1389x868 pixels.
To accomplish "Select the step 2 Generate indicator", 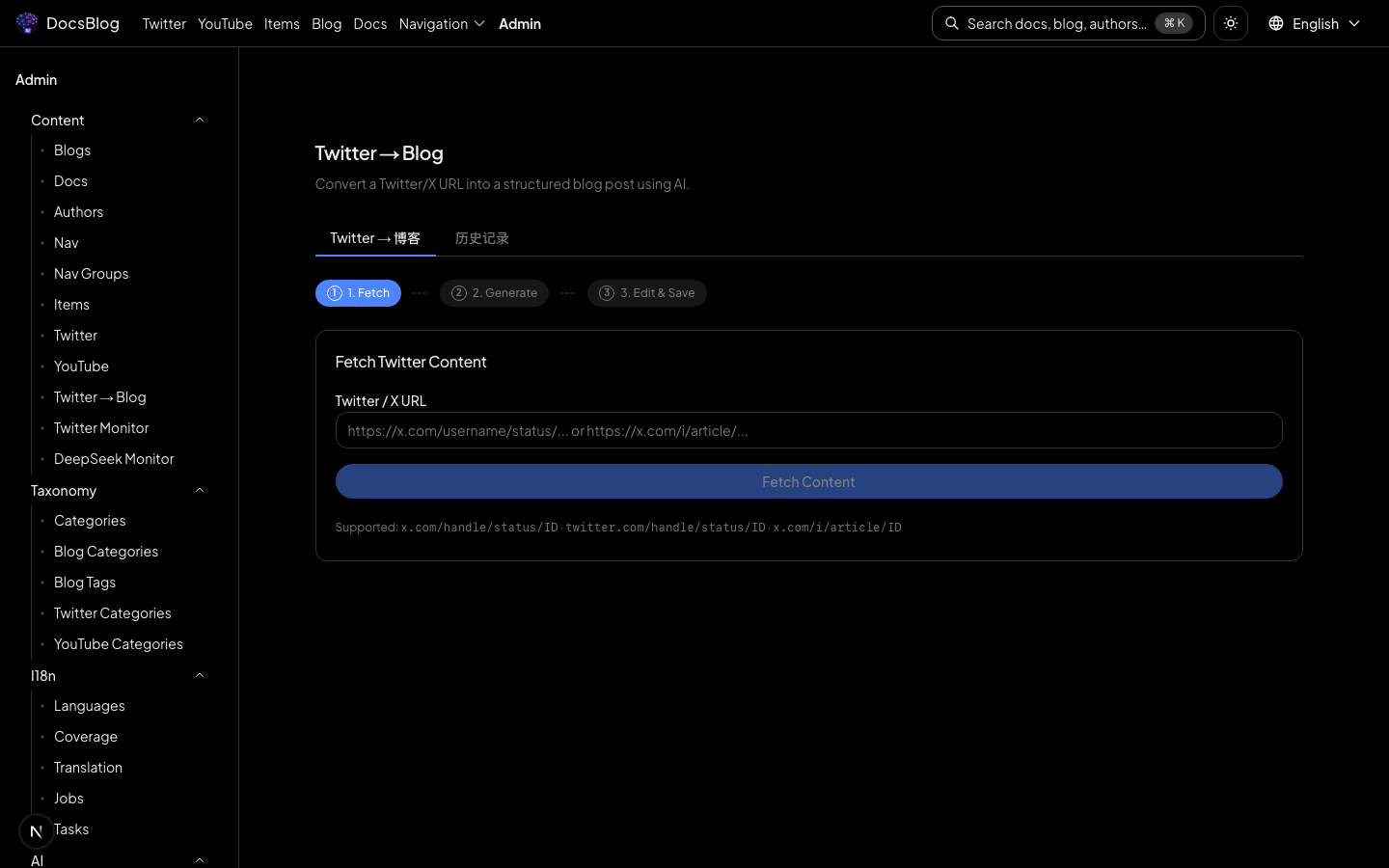I will (494, 293).
